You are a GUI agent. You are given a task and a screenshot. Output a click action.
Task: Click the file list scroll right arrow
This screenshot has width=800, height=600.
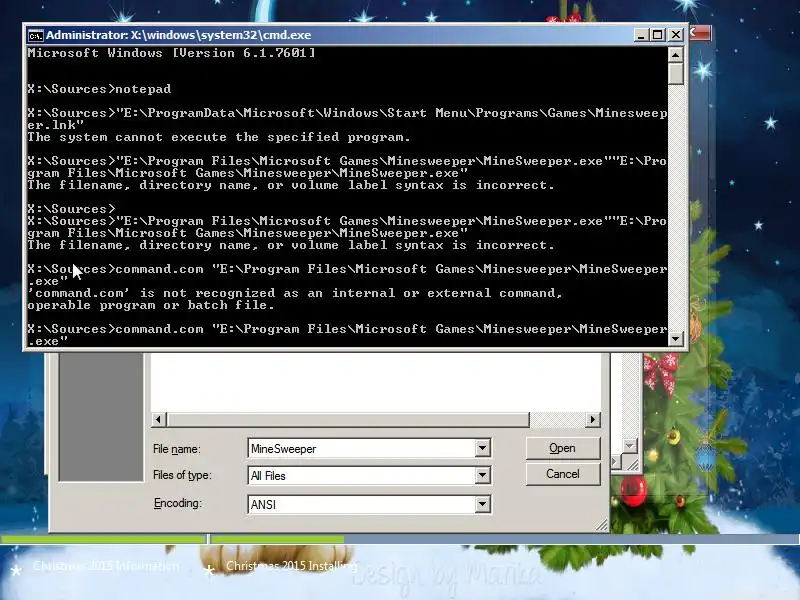tap(592, 419)
